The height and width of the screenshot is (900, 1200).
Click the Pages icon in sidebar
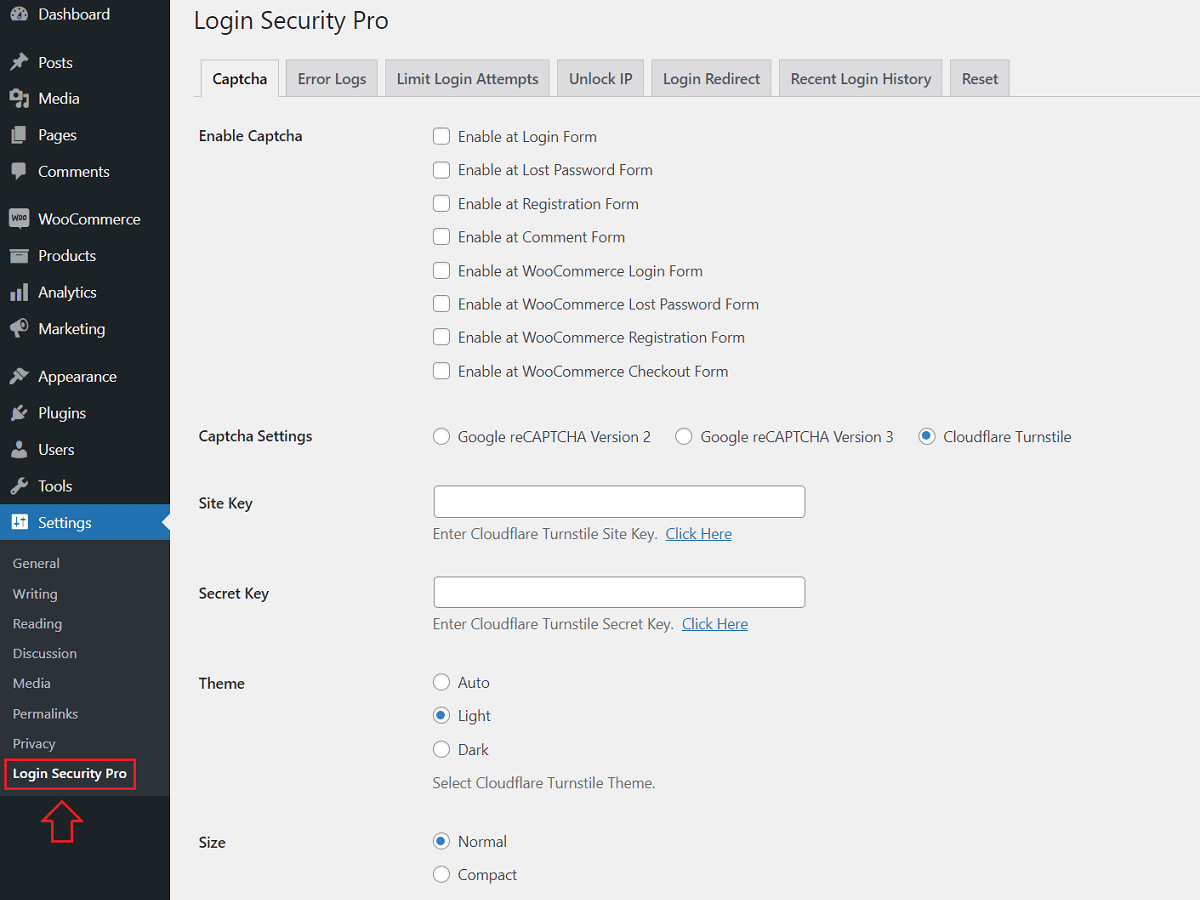[x=19, y=135]
